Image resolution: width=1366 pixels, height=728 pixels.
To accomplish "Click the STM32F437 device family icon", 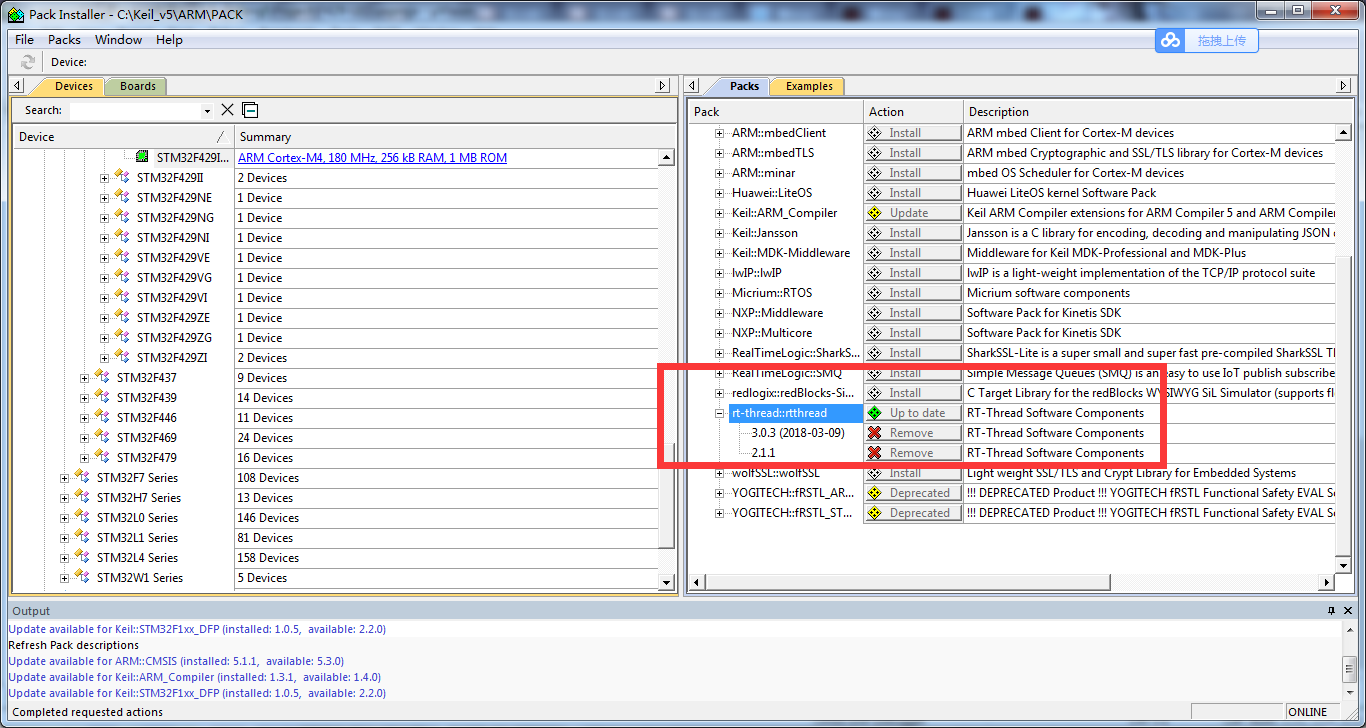I will point(103,377).
